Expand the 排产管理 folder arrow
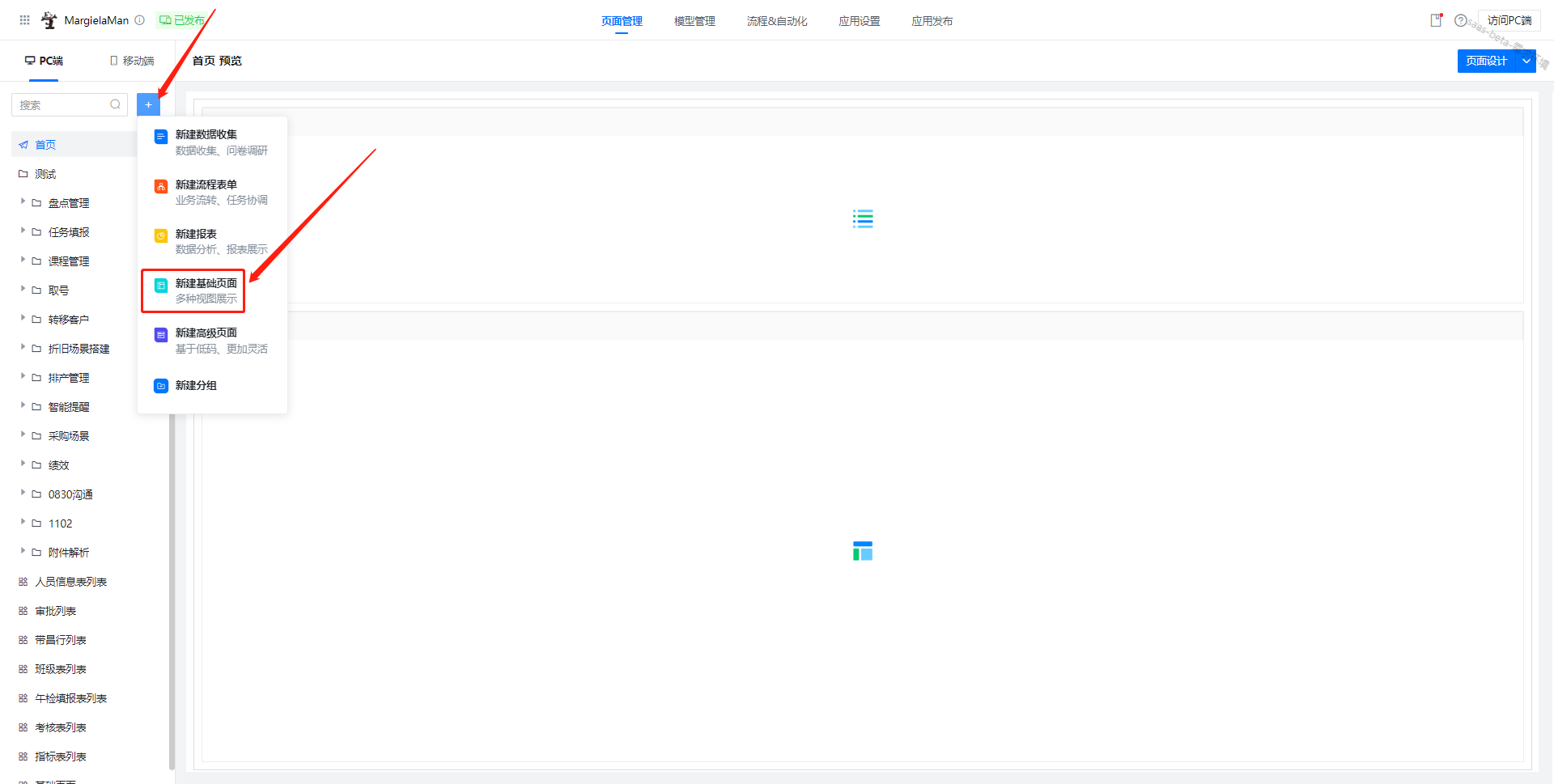 click(23, 377)
